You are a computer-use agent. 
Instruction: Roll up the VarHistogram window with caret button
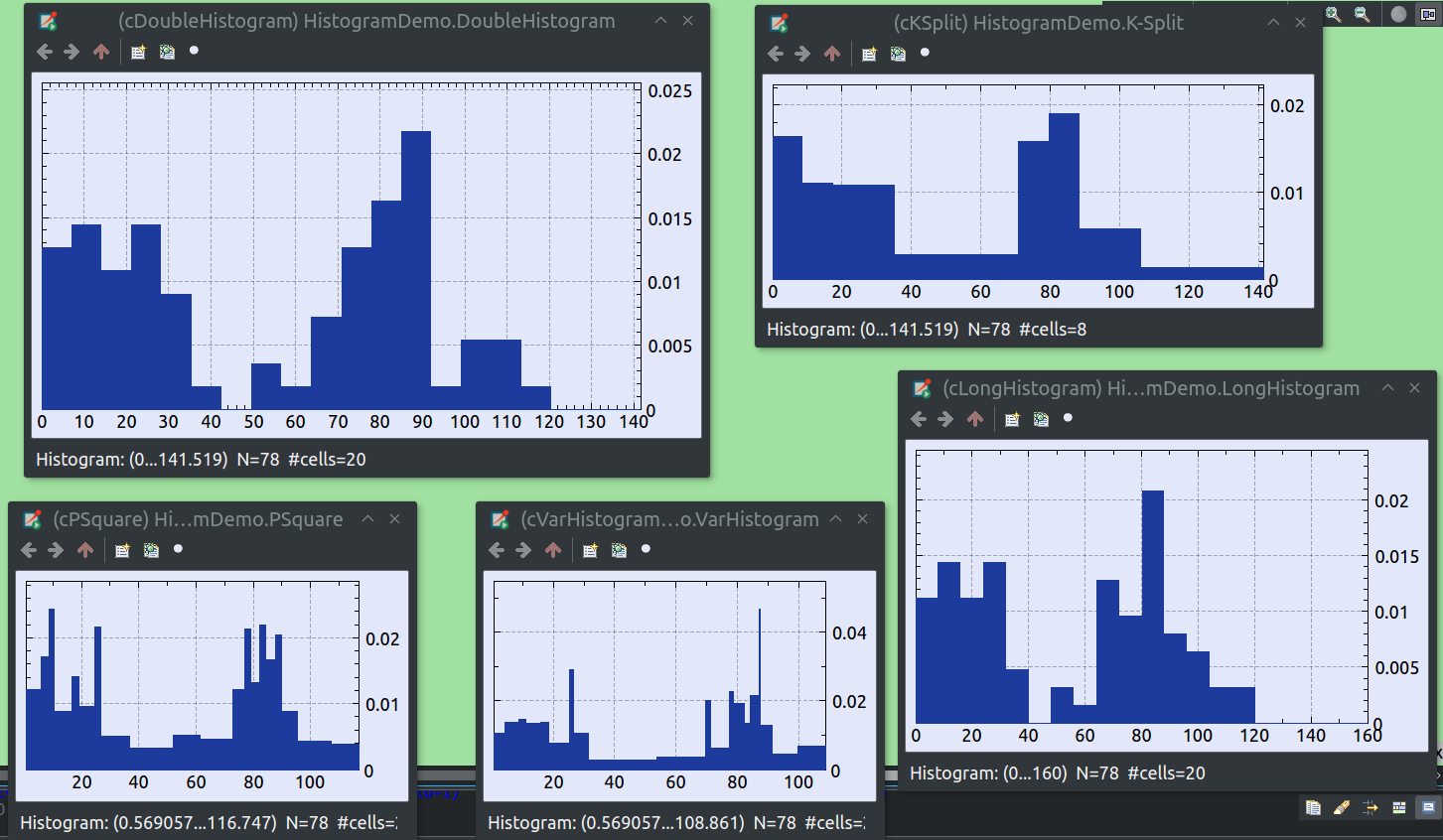[835, 519]
